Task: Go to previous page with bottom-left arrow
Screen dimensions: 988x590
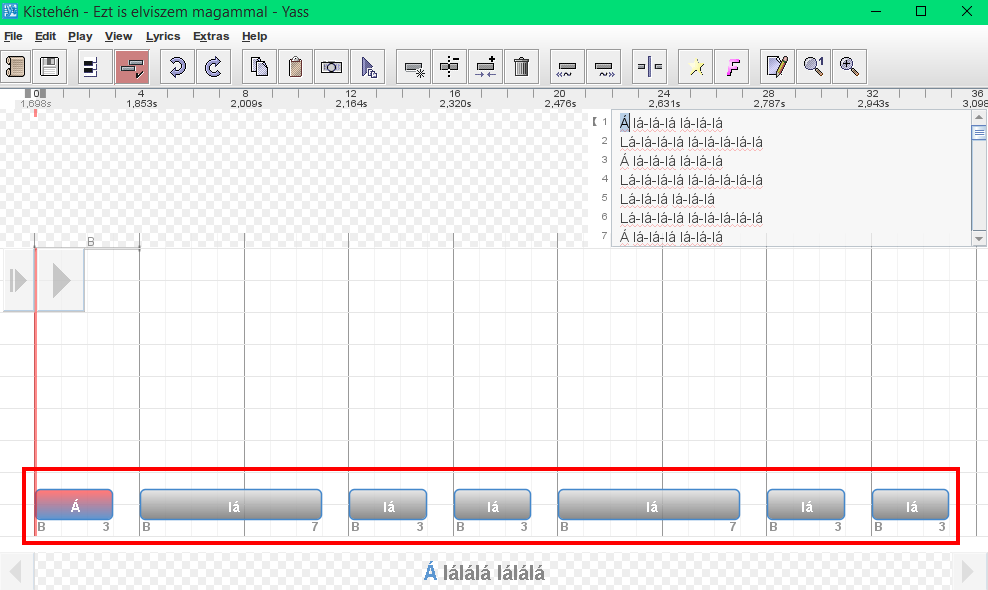Action: (x=15, y=572)
